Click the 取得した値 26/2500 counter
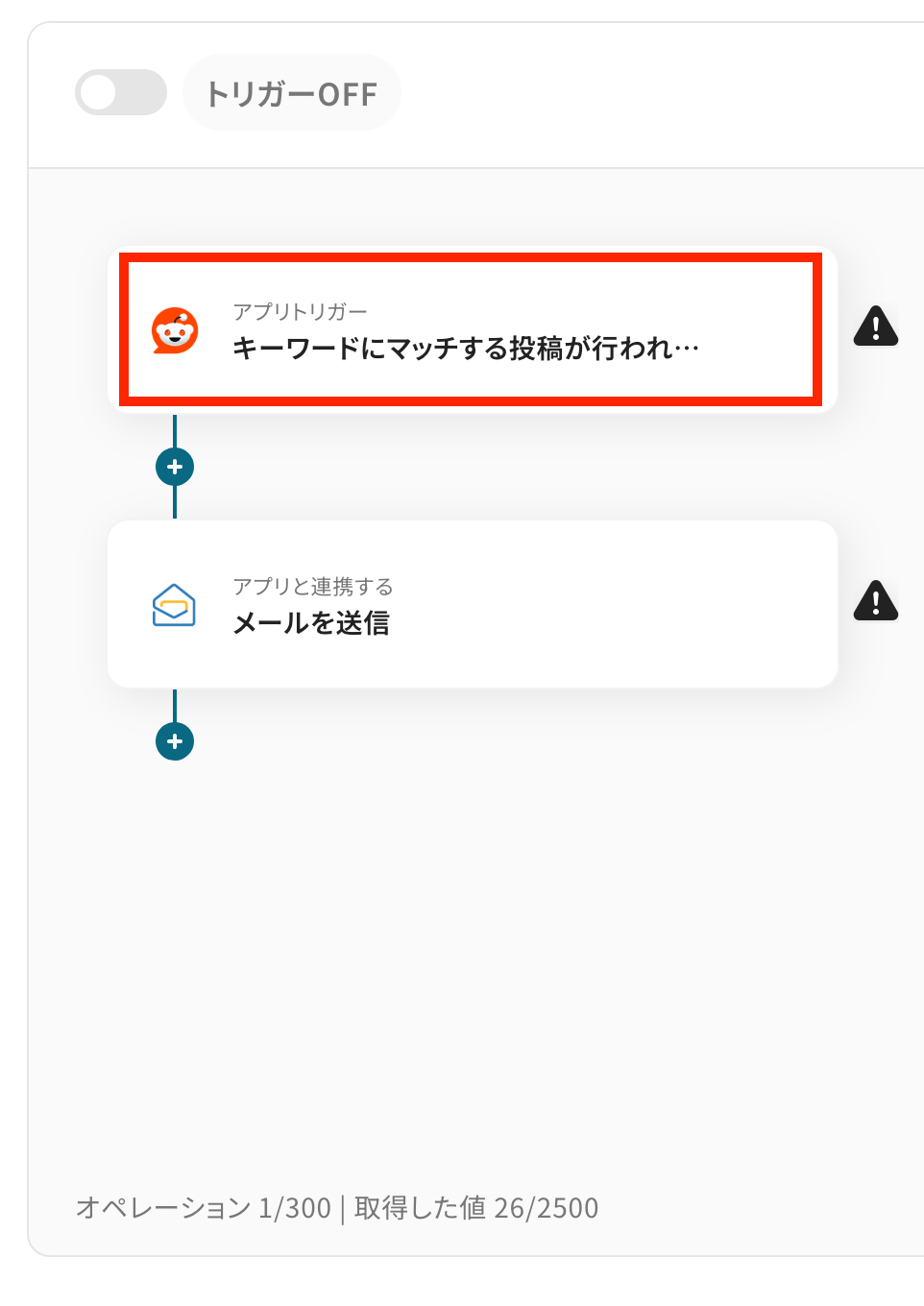The width and height of the screenshot is (924, 1306). tap(476, 1207)
